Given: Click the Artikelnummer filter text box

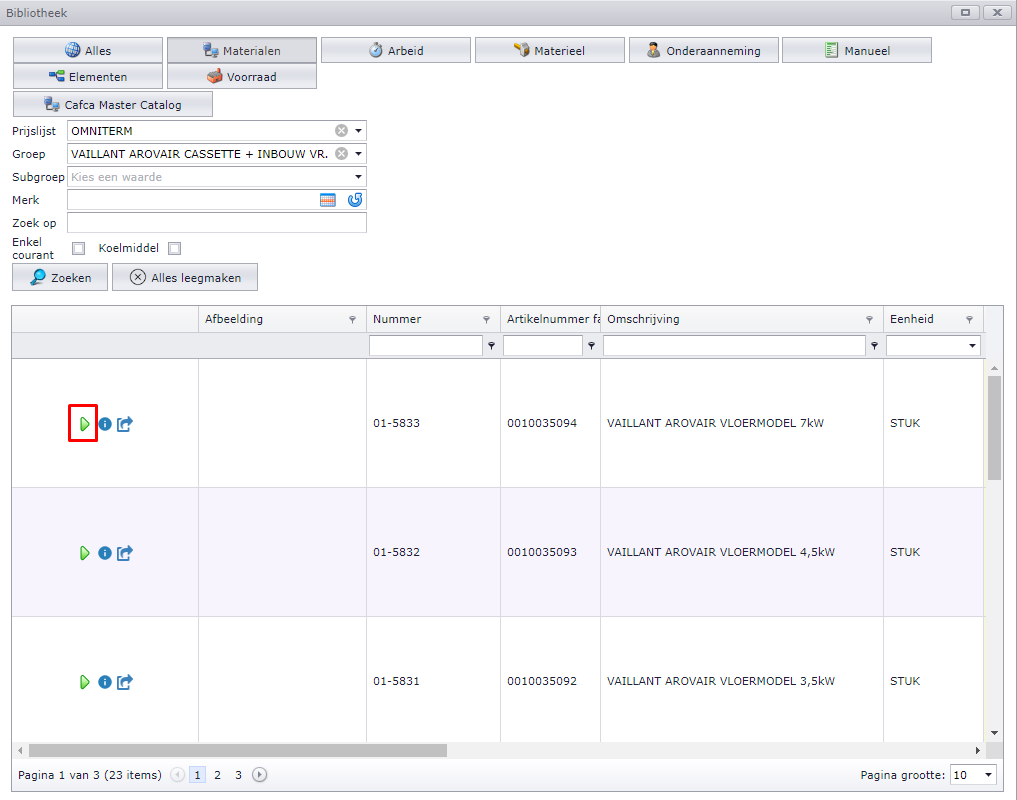Looking at the screenshot, I should [543, 346].
